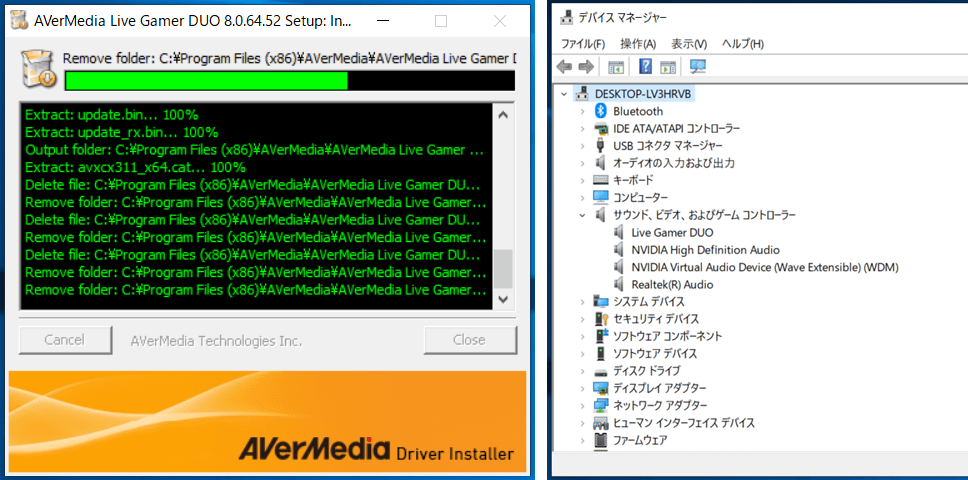Expand the Bluetooth category
The height and width of the screenshot is (480, 968).
[x=582, y=111]
